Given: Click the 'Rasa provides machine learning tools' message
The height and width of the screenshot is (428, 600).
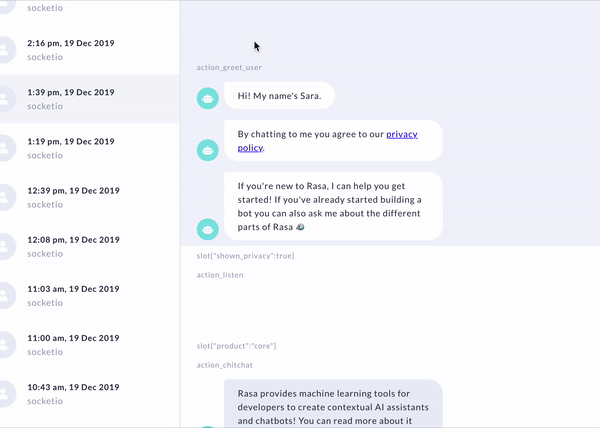Looking at the screenshot, I should pos(333,404).
